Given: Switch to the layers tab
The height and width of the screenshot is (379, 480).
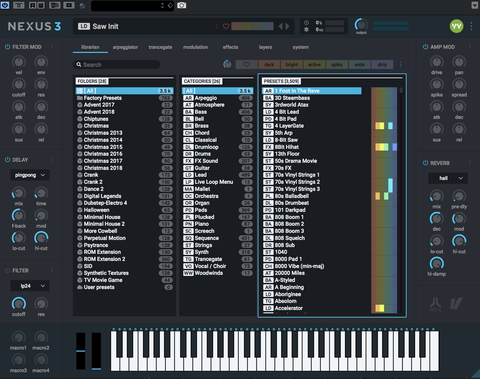Looking at the screenshot, I should [x=265, y=47].
